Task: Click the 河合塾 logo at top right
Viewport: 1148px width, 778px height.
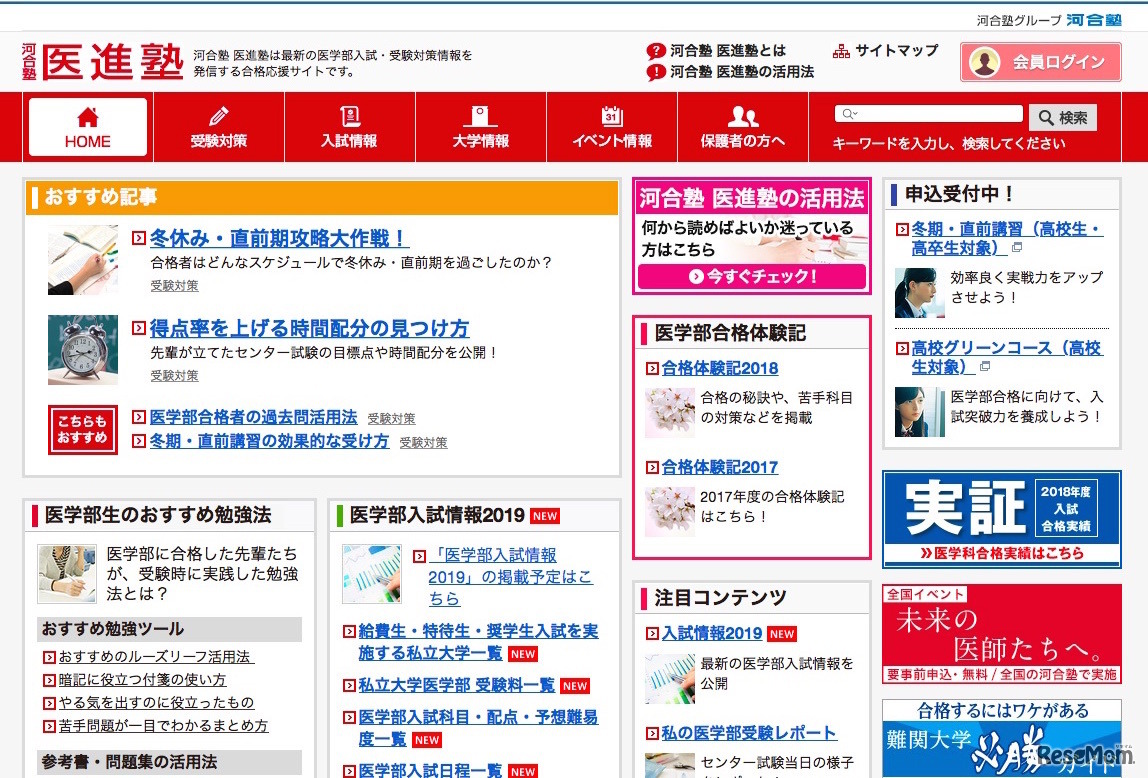Action: coord(1093,20)
